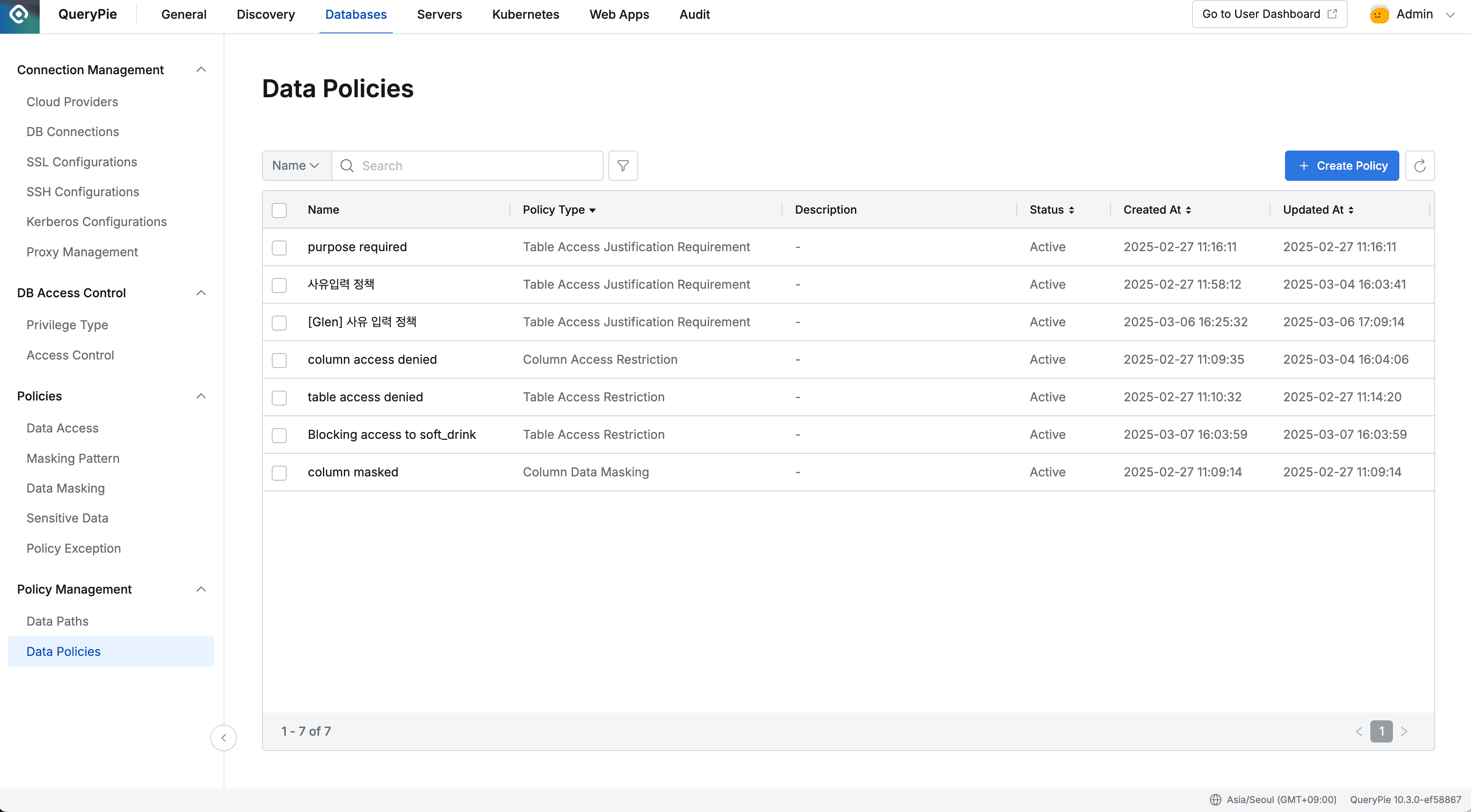Open the Audit tab
The height and width of the screenshot is (812, 1471).
[694, 15]
